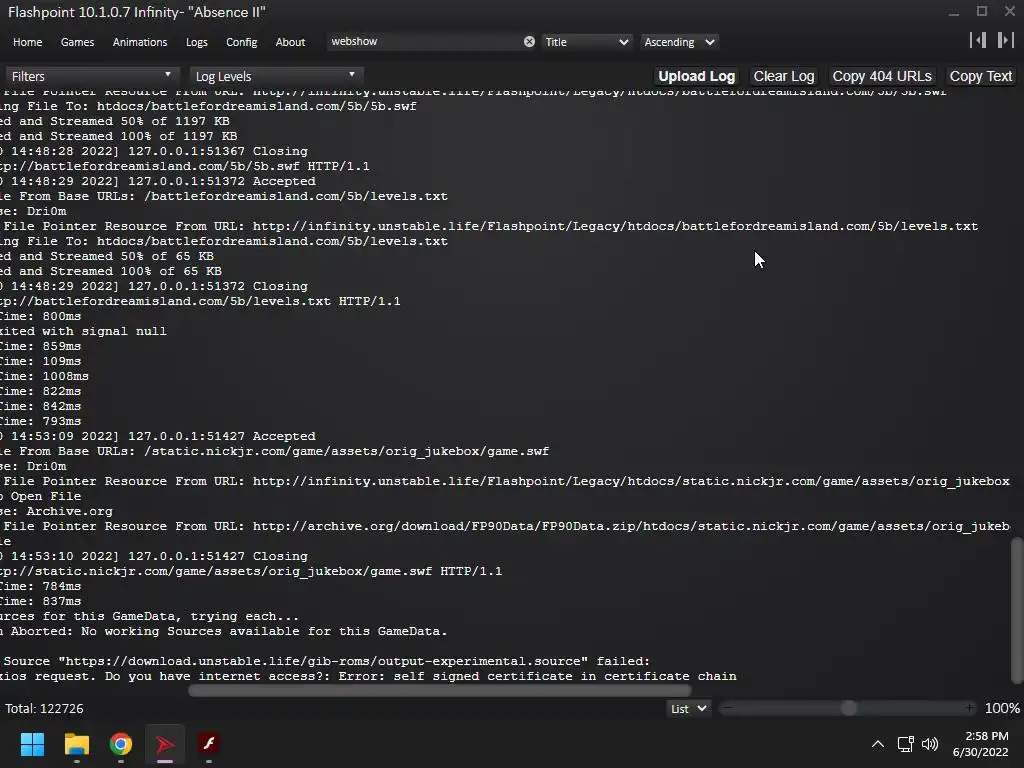
Task: Open volume control tray icon
Action: tap(930, 744)
